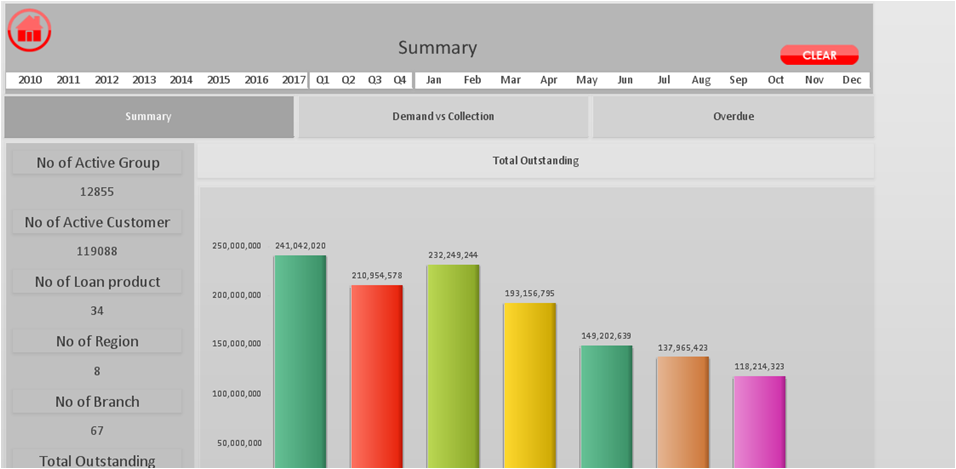Select the pink 118,214,323 bar
This screenshot has width=956, height=469.
click(x=759, y=422)
